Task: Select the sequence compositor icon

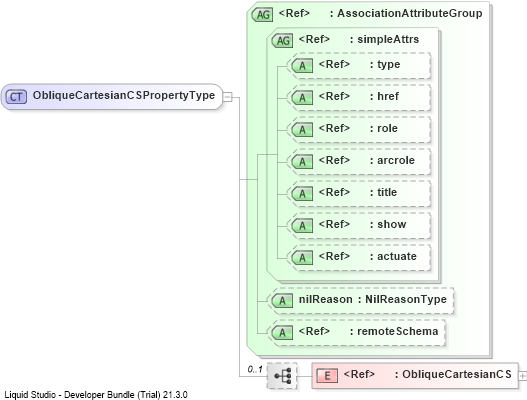Action: (x=282, y=376)
